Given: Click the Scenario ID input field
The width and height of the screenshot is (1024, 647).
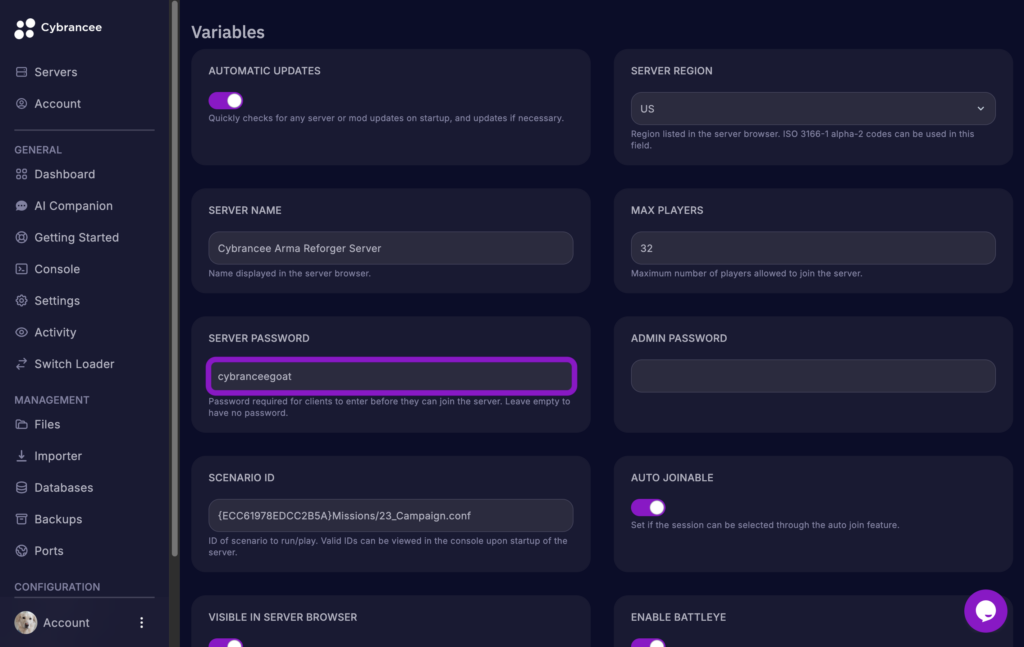Looking at the screenshot, I should pyautogui.click(x=391, y=515).
